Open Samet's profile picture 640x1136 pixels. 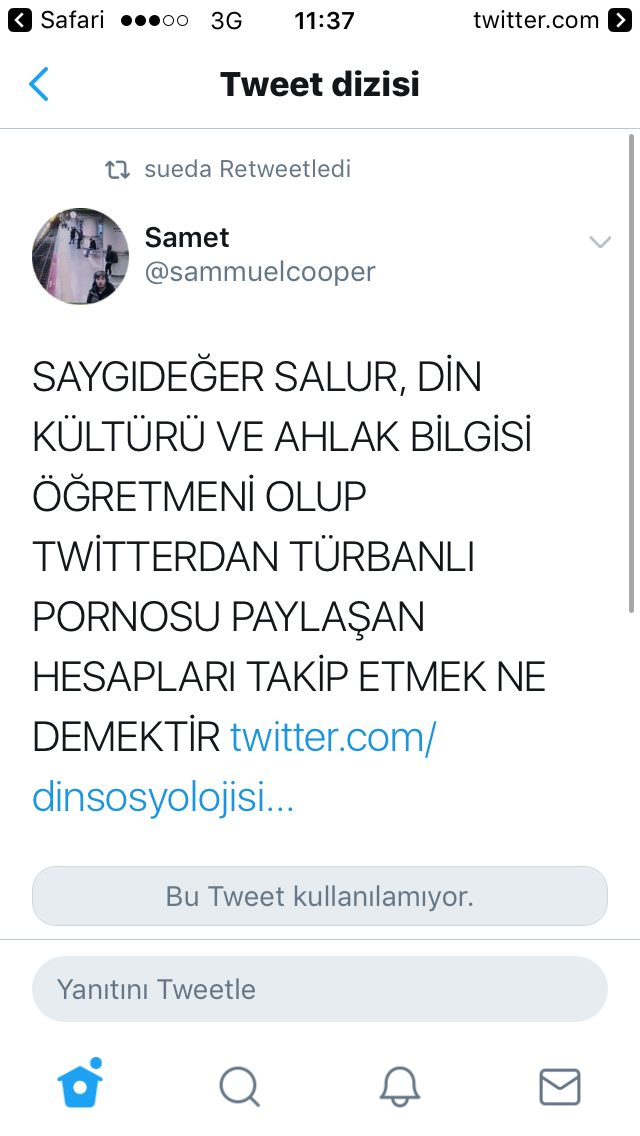click(x=80, y=256)
